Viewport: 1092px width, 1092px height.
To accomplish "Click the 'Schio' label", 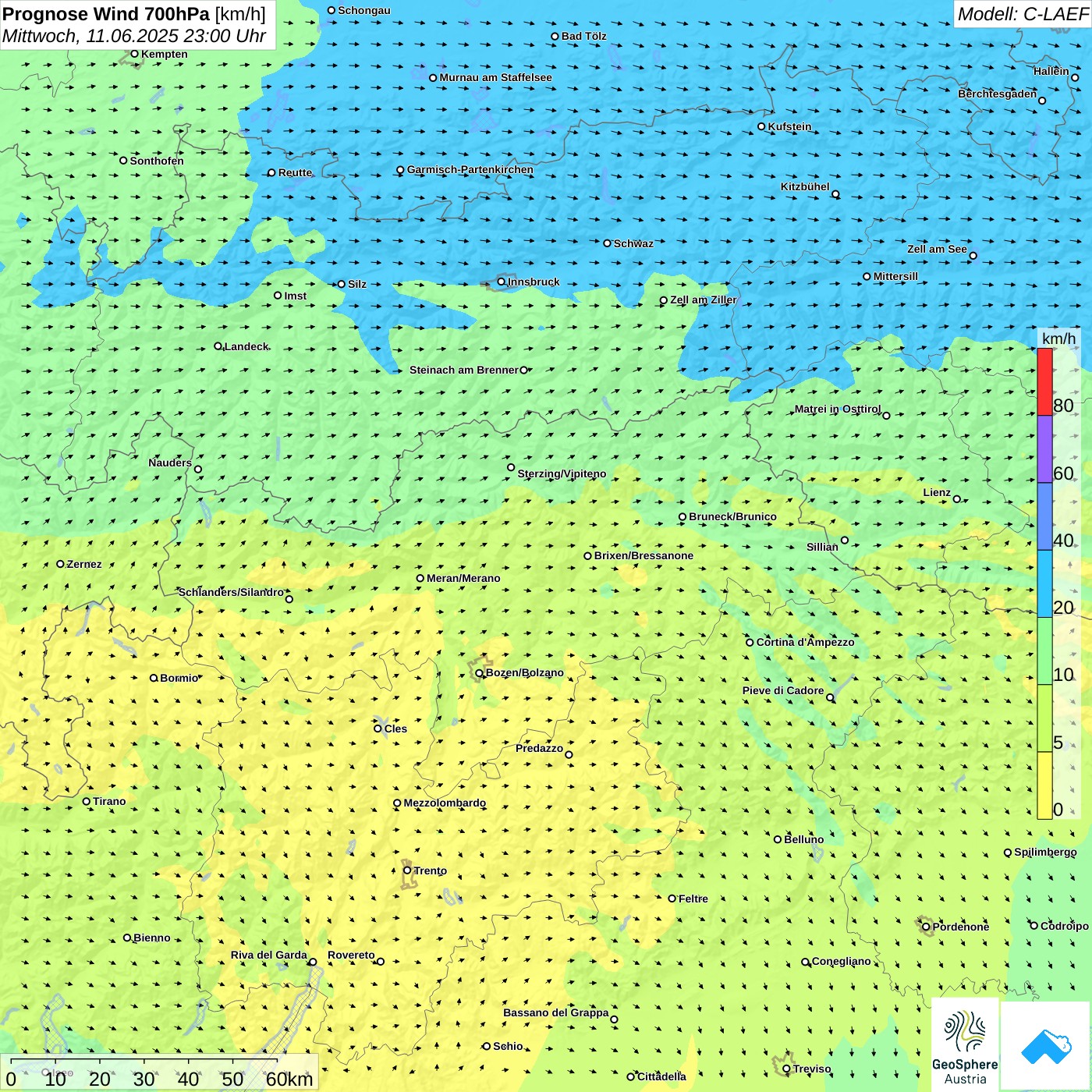I will [x=508, y=1046].
